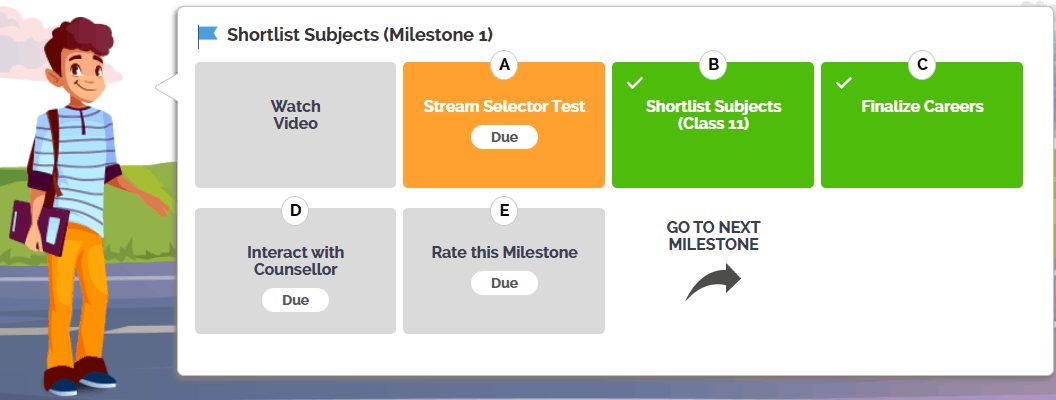Click checkmark on Finalize Careers tile
Screen dimensions: 1056x400
point(843,83)
